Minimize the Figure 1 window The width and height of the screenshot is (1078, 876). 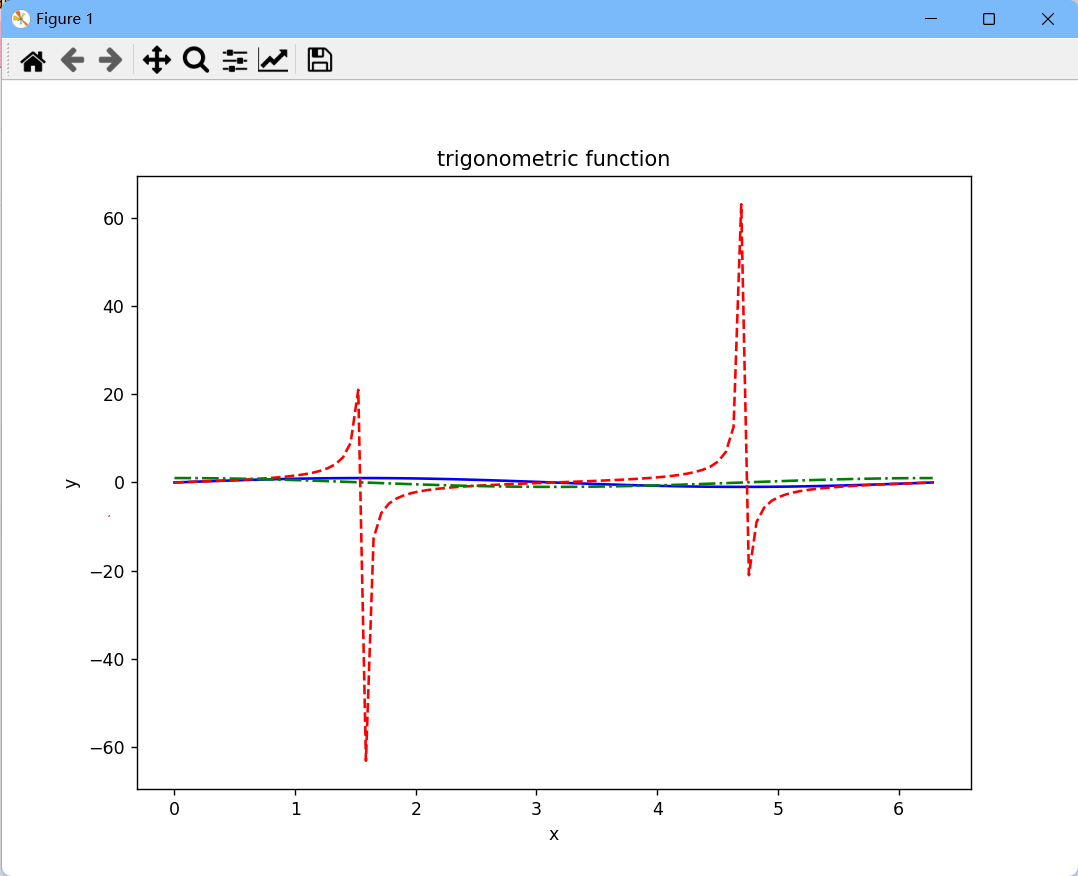[x=930, y=18]
